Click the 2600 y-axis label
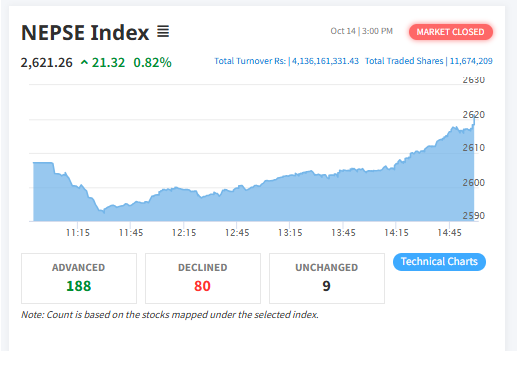This screenshot has height=368, width=517. [x=473, y=182]
